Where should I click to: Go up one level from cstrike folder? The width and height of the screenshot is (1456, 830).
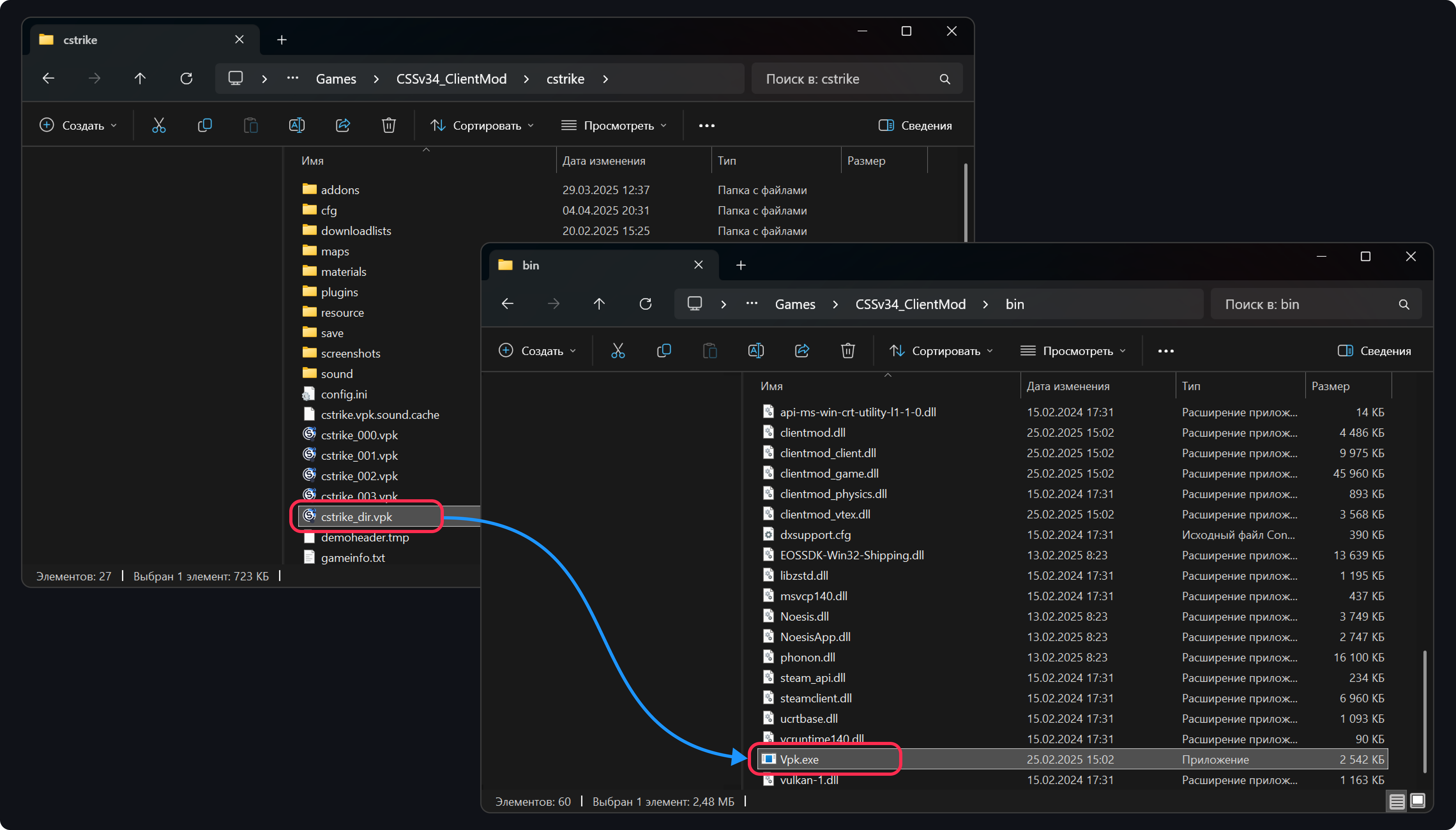pos(140,79)
